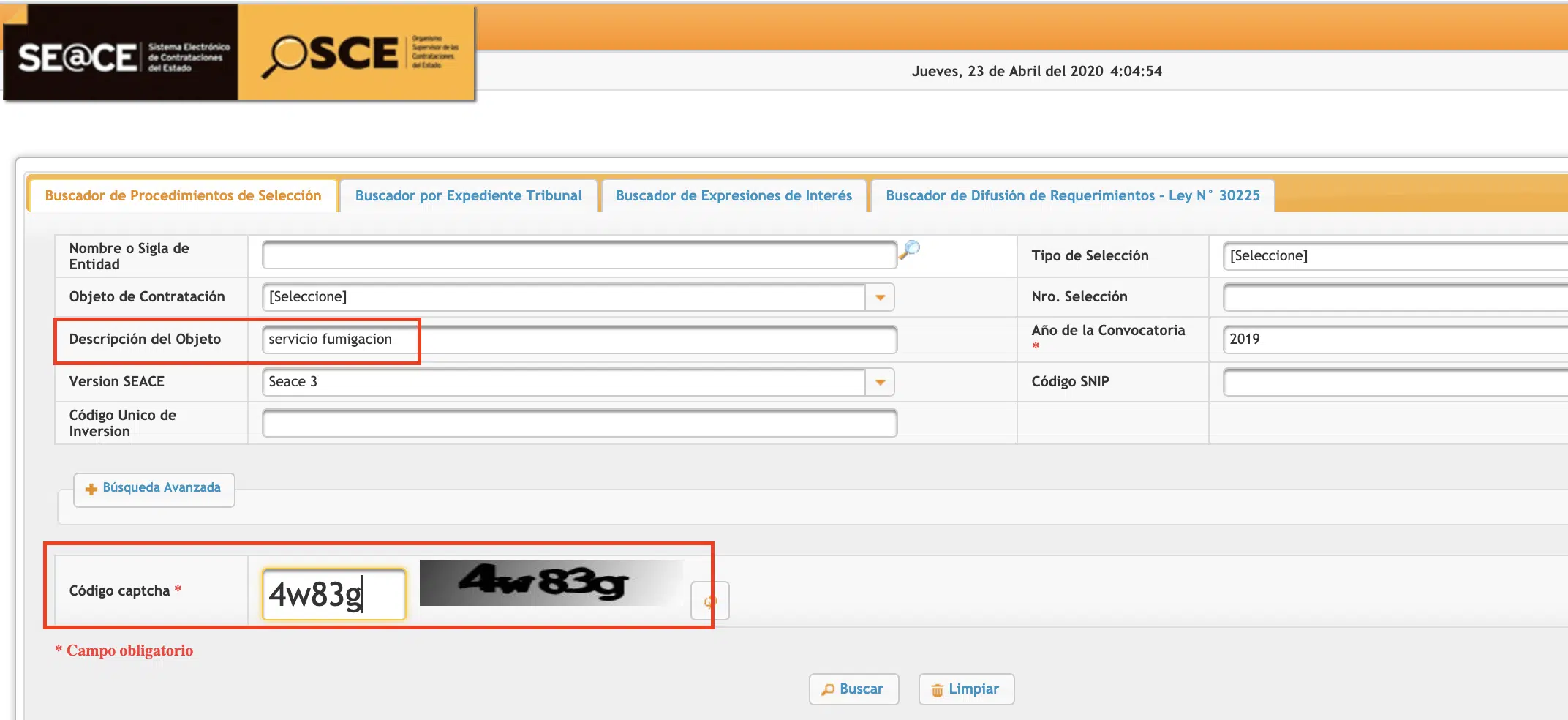Open Buscador de Expresiones de Interés tab
The height and width of the screenshot is (720, 1568).
pyautogui.click(x=734, y=196)
